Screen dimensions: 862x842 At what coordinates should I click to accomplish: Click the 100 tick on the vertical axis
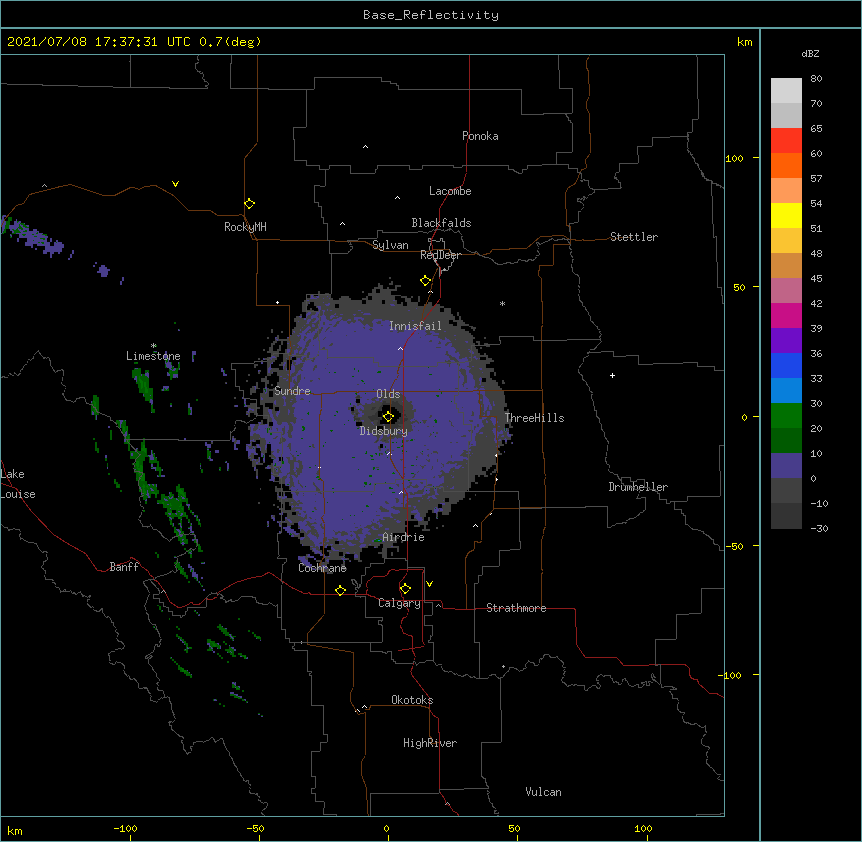pos(734,158)
